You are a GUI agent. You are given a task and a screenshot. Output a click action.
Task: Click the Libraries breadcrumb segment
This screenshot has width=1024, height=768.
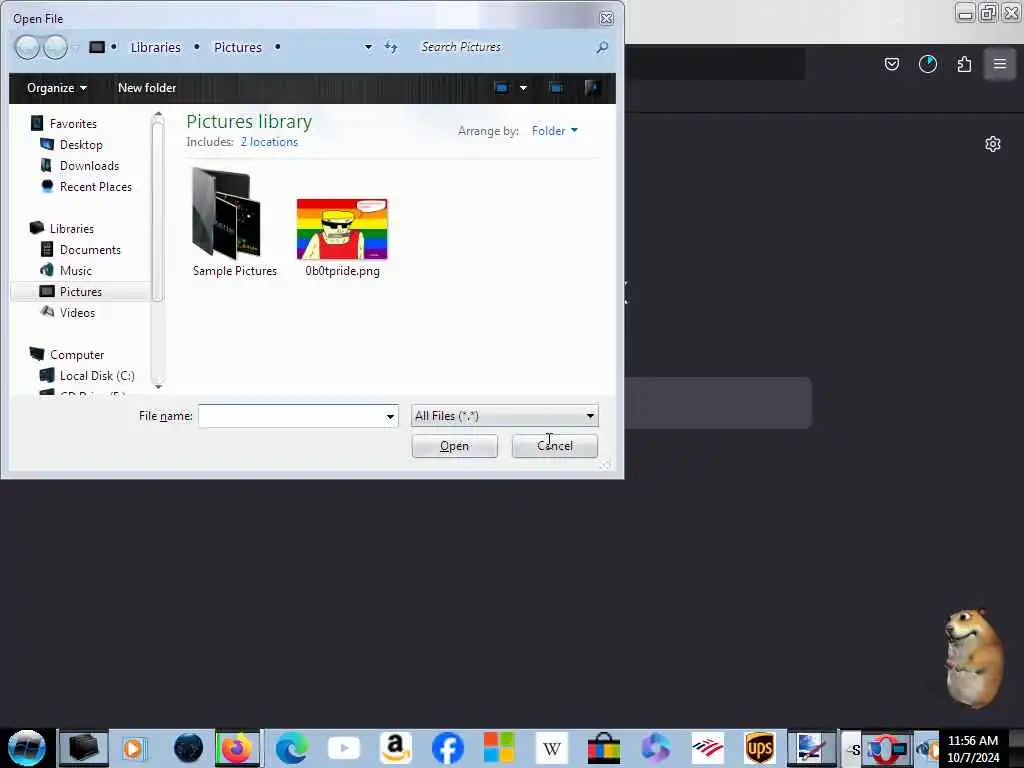155,47
